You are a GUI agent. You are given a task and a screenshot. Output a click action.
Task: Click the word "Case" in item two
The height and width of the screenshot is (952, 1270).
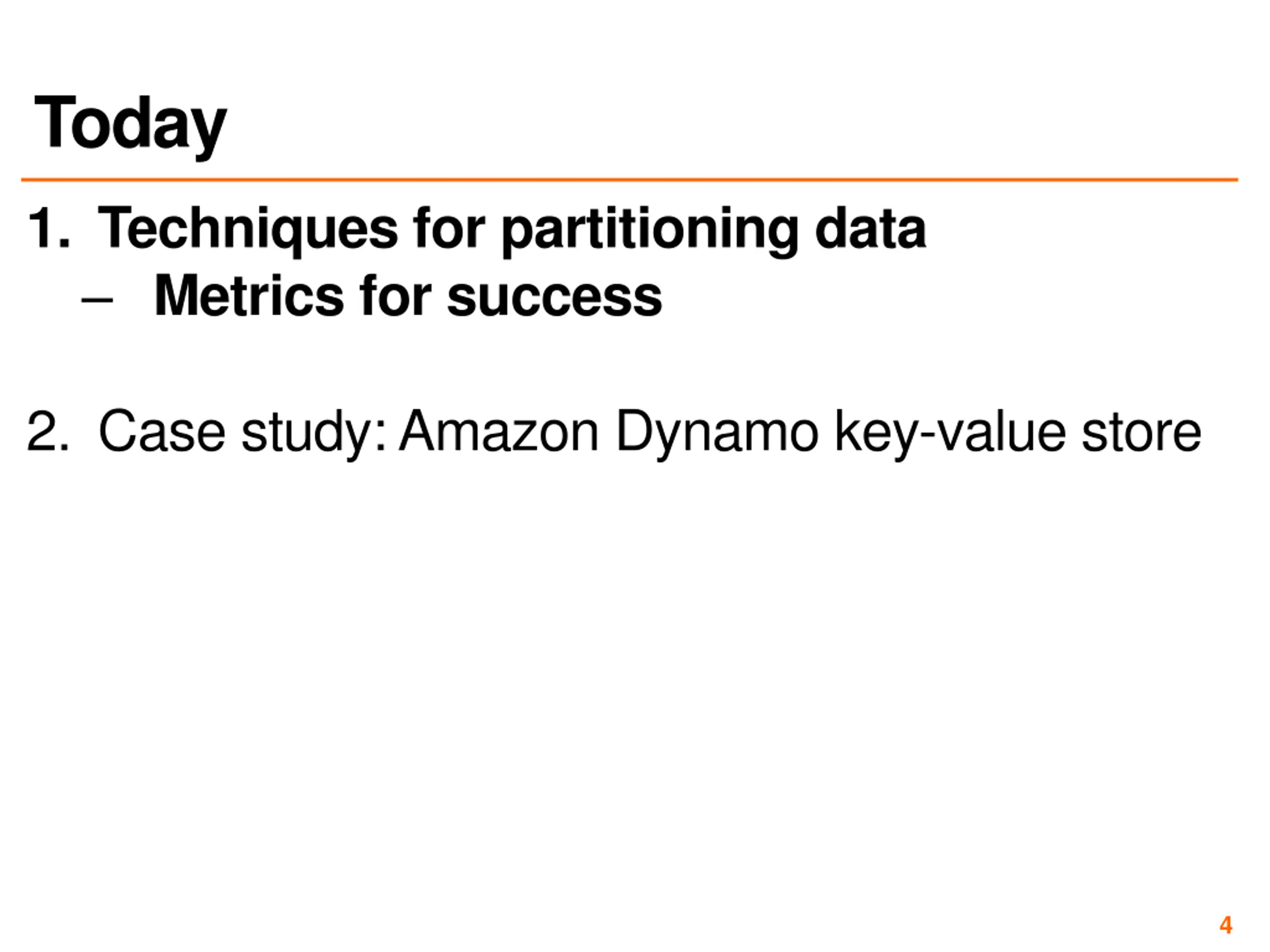[162, 431]
